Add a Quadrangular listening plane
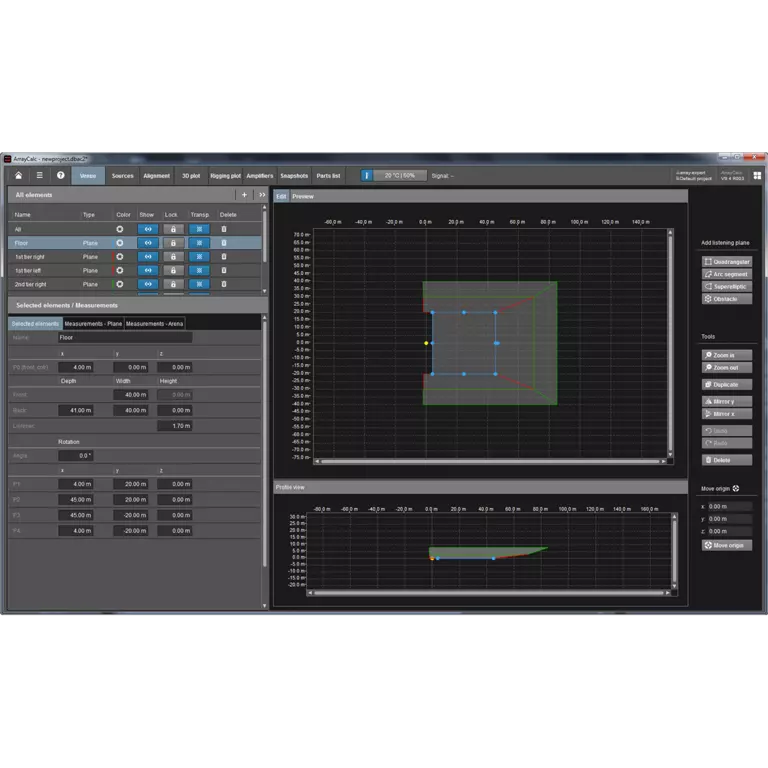The image size is (768, 768). 727,262
